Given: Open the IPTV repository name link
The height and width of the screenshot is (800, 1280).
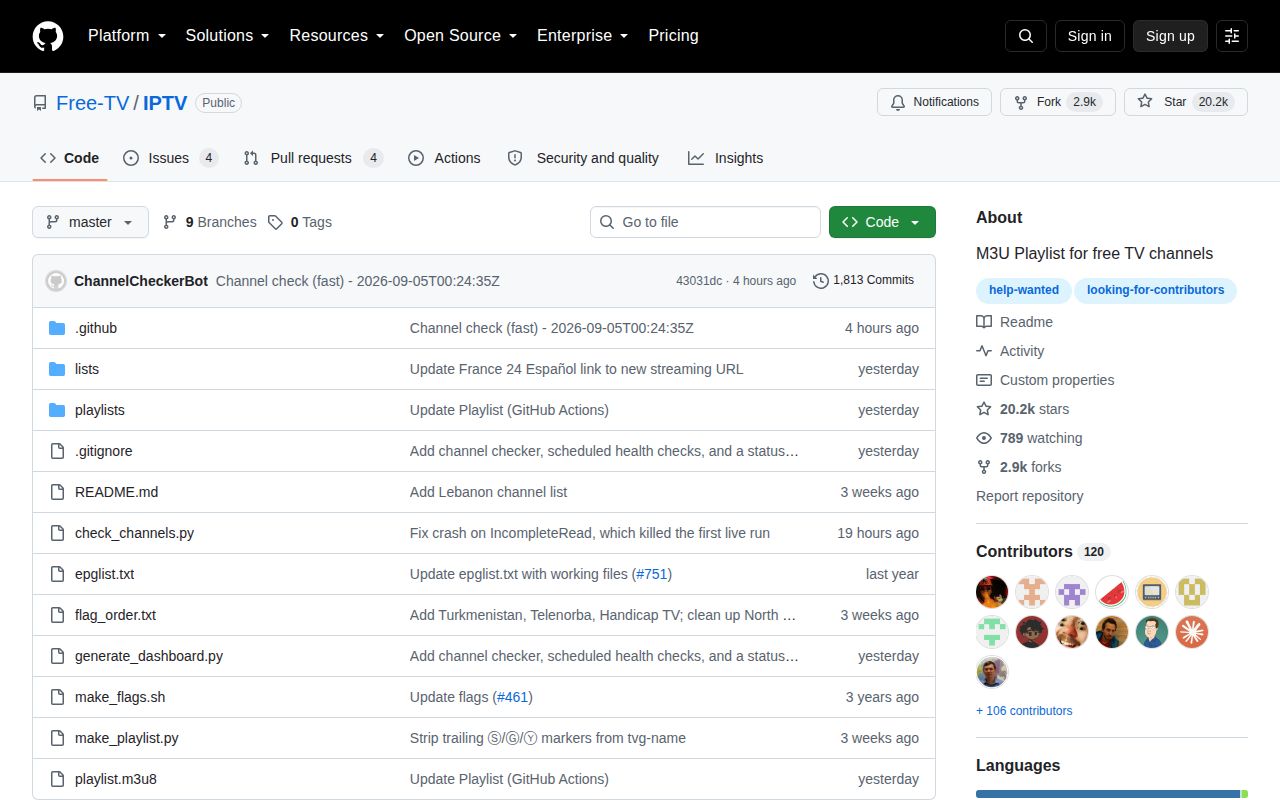Looking at the screenshot, I should [165, 103].
